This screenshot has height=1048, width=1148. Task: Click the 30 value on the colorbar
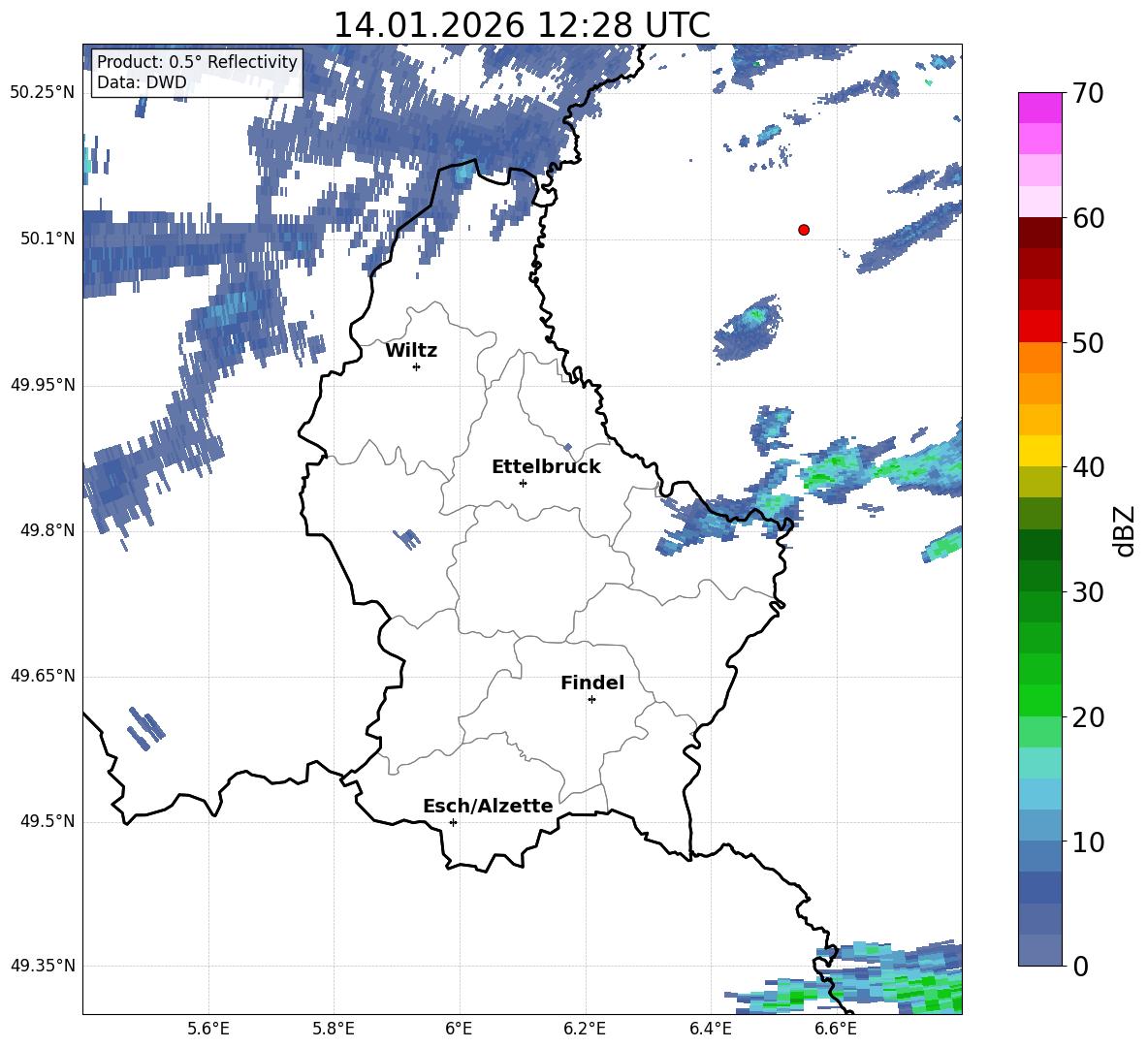1088,592
